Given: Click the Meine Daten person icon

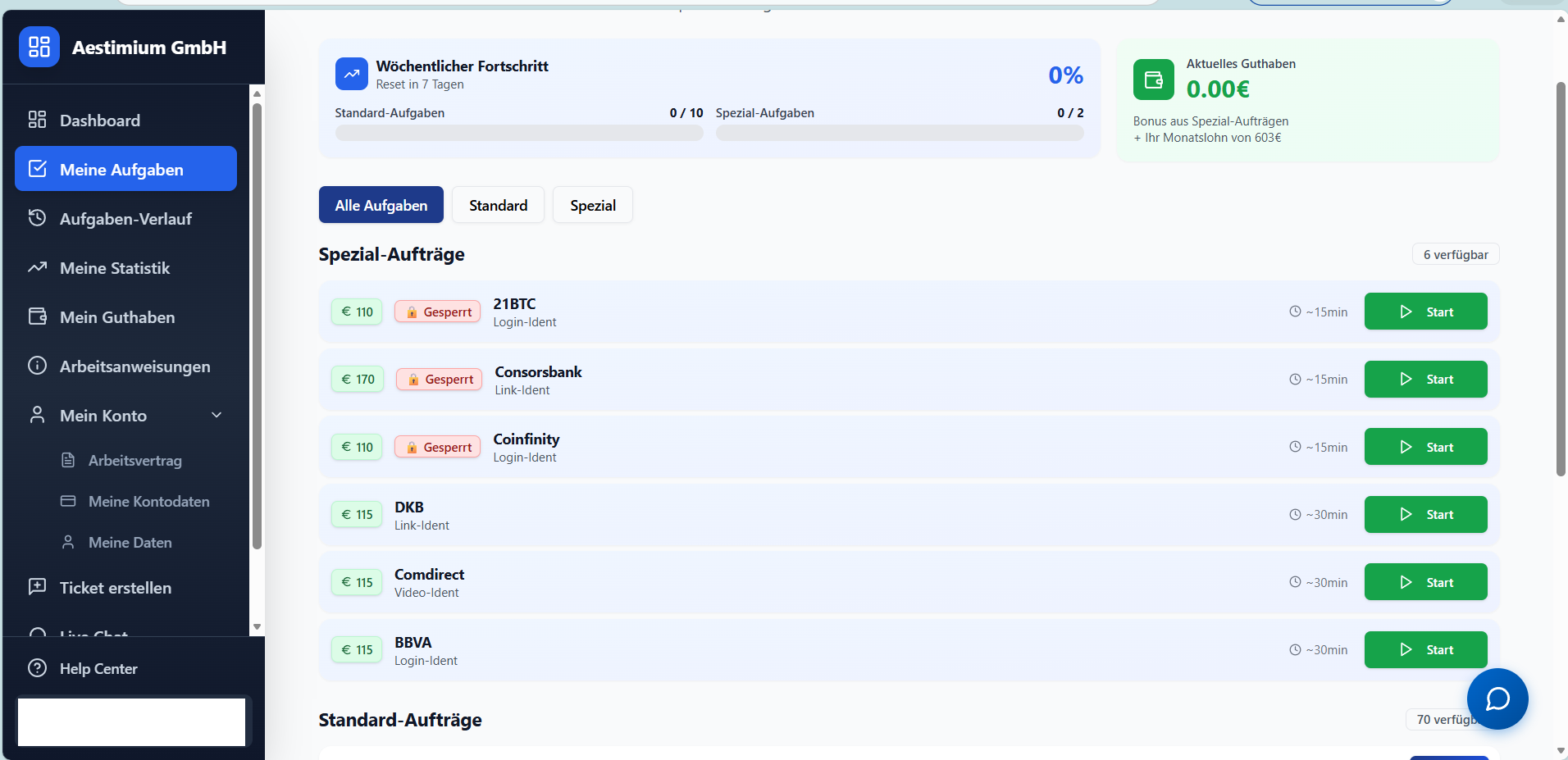Looking at the screenshot, I should click(68, 542).
